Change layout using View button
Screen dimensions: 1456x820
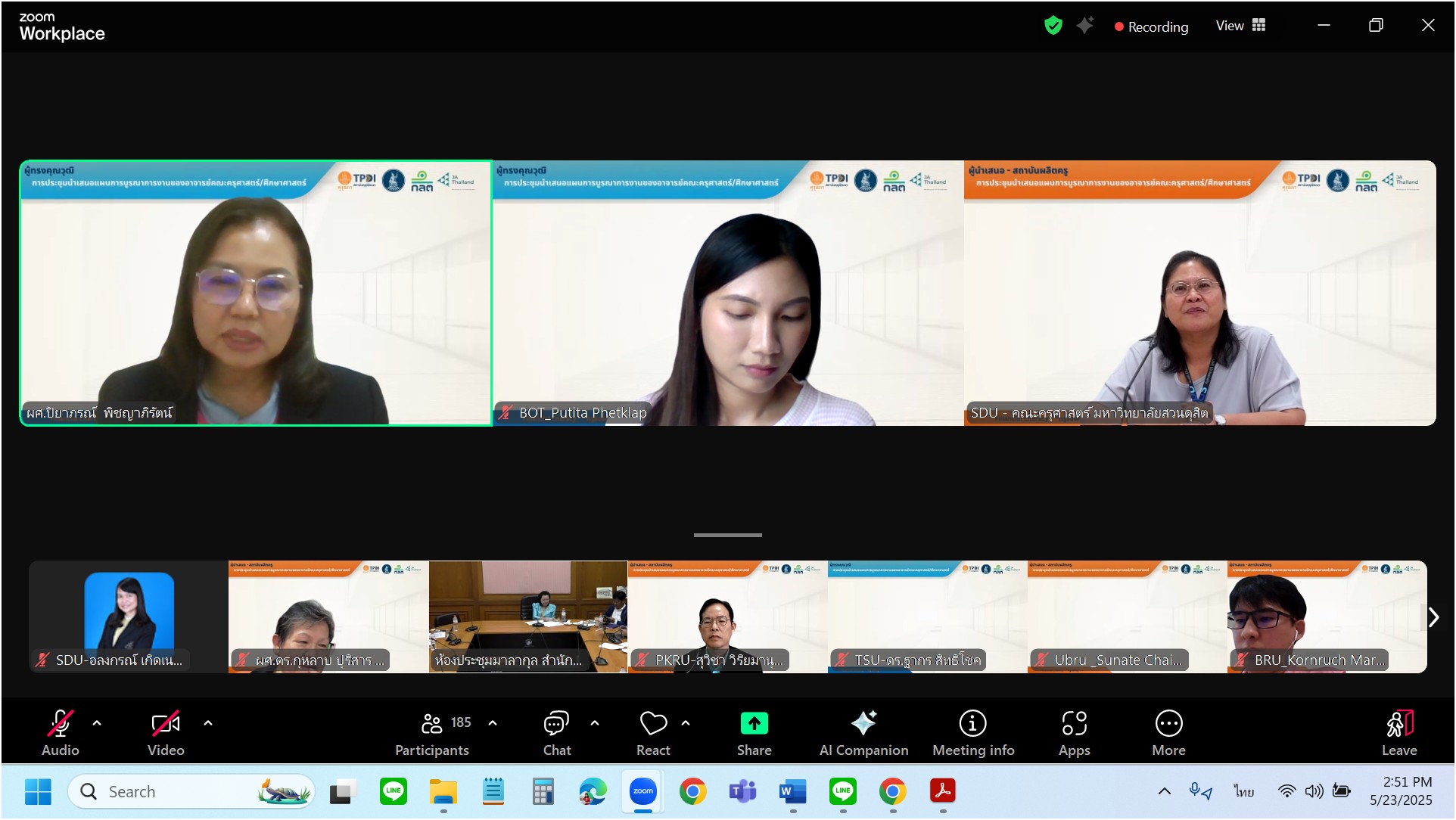pyautogui.click(x=1240, y=26)
